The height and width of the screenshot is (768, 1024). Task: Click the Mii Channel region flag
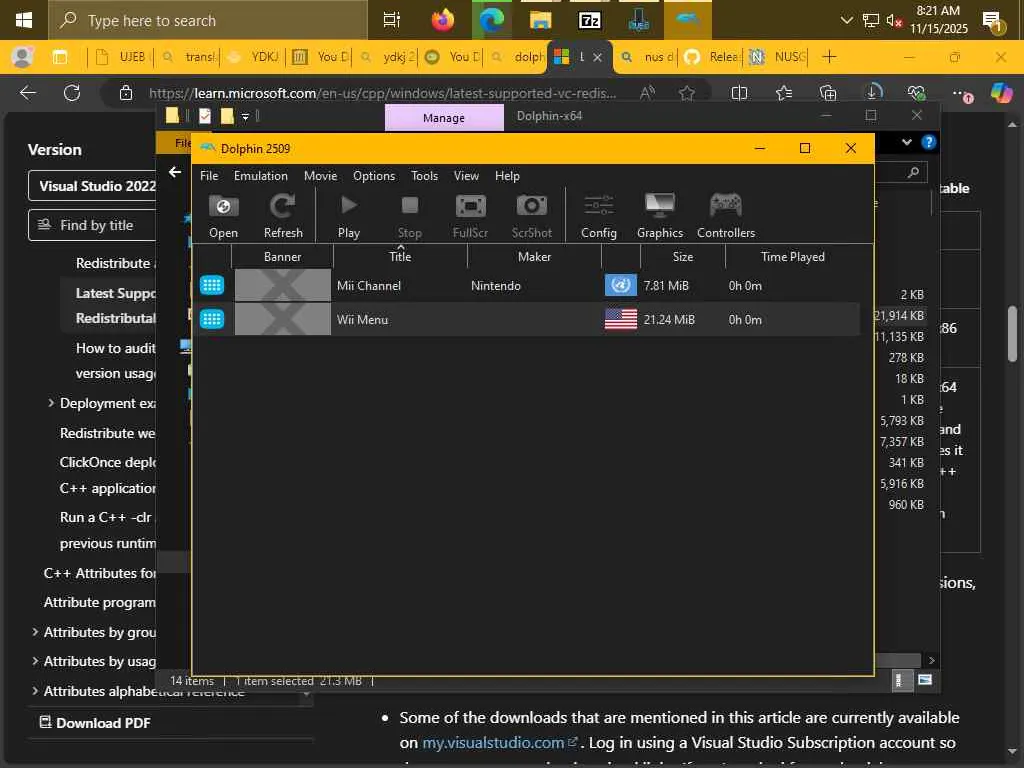pos(620,285)
